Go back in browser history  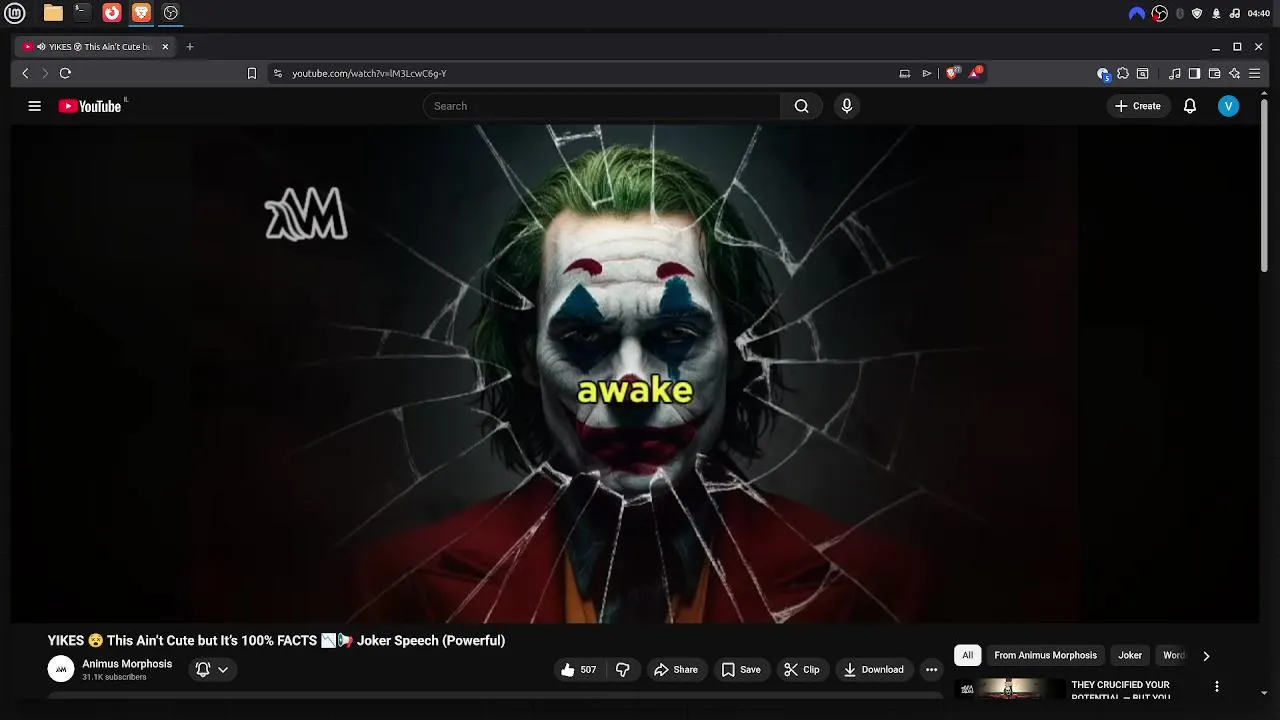26,73
